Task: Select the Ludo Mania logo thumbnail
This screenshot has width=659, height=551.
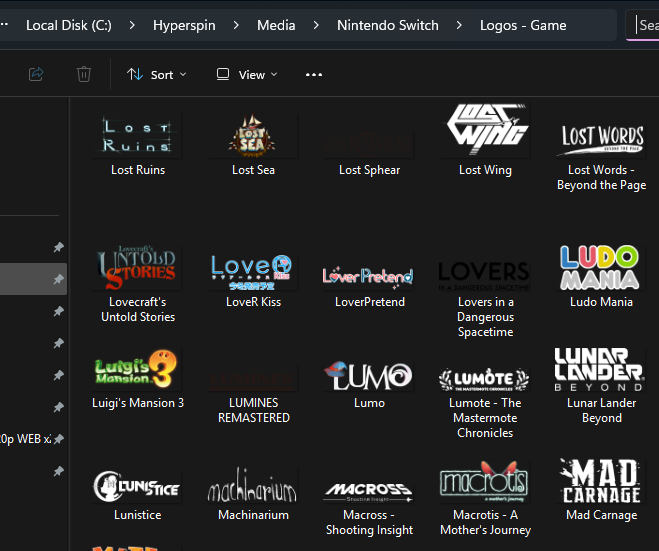Action: click(601, 267)
